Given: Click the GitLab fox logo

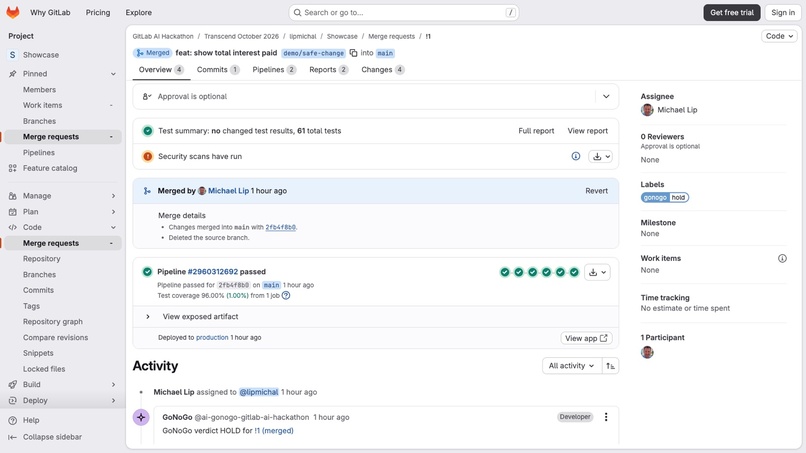Looking at the screenshot, I should click(x=13, y=12).
